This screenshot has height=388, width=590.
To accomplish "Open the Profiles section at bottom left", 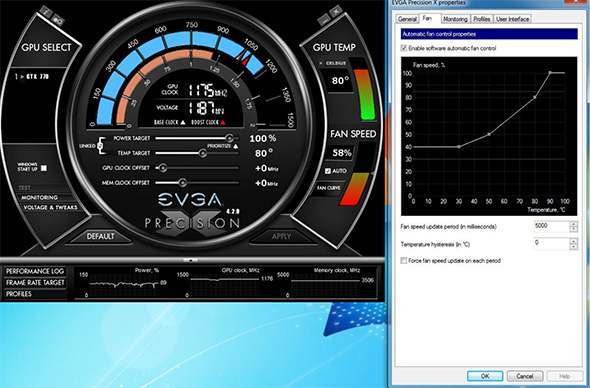I will click(x=35, y=294).
